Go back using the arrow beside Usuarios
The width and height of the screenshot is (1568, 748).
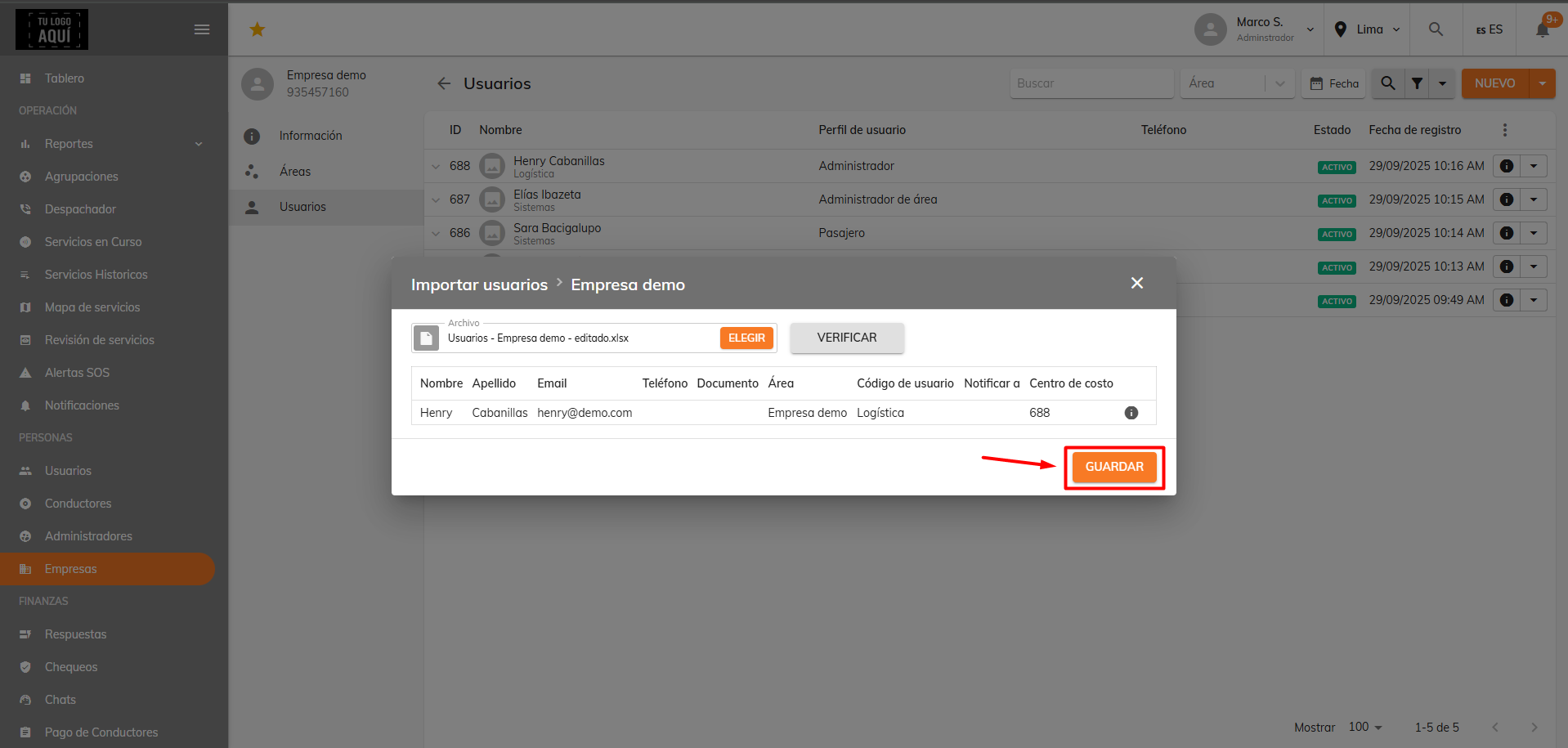(x=444, y=83)
